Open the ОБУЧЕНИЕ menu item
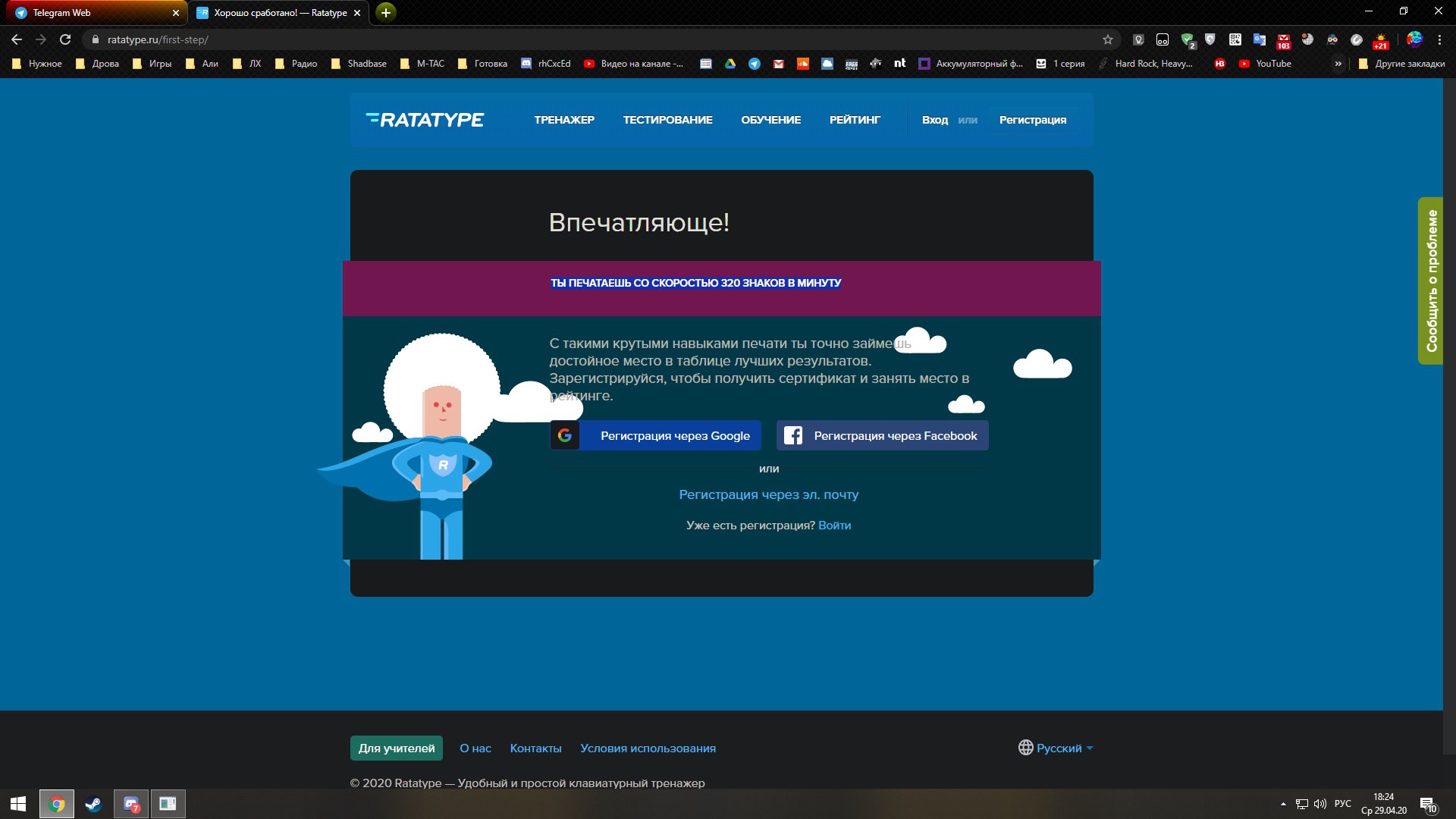 [770, 120]
